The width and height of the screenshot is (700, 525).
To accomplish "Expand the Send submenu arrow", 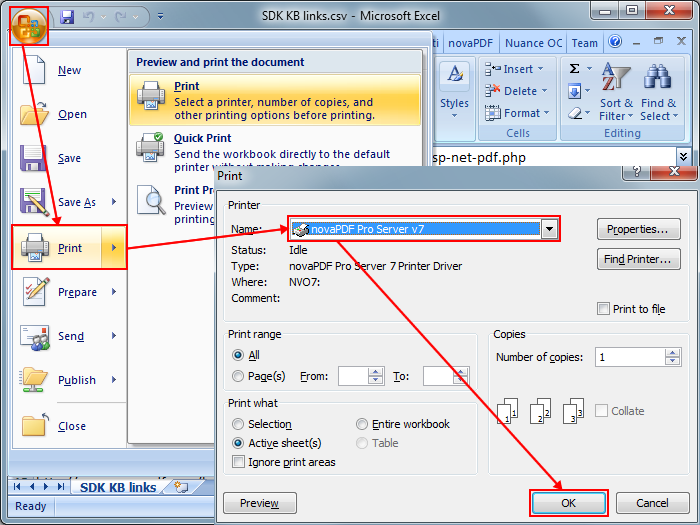I will pyautogui.click(x=114, y=336).
